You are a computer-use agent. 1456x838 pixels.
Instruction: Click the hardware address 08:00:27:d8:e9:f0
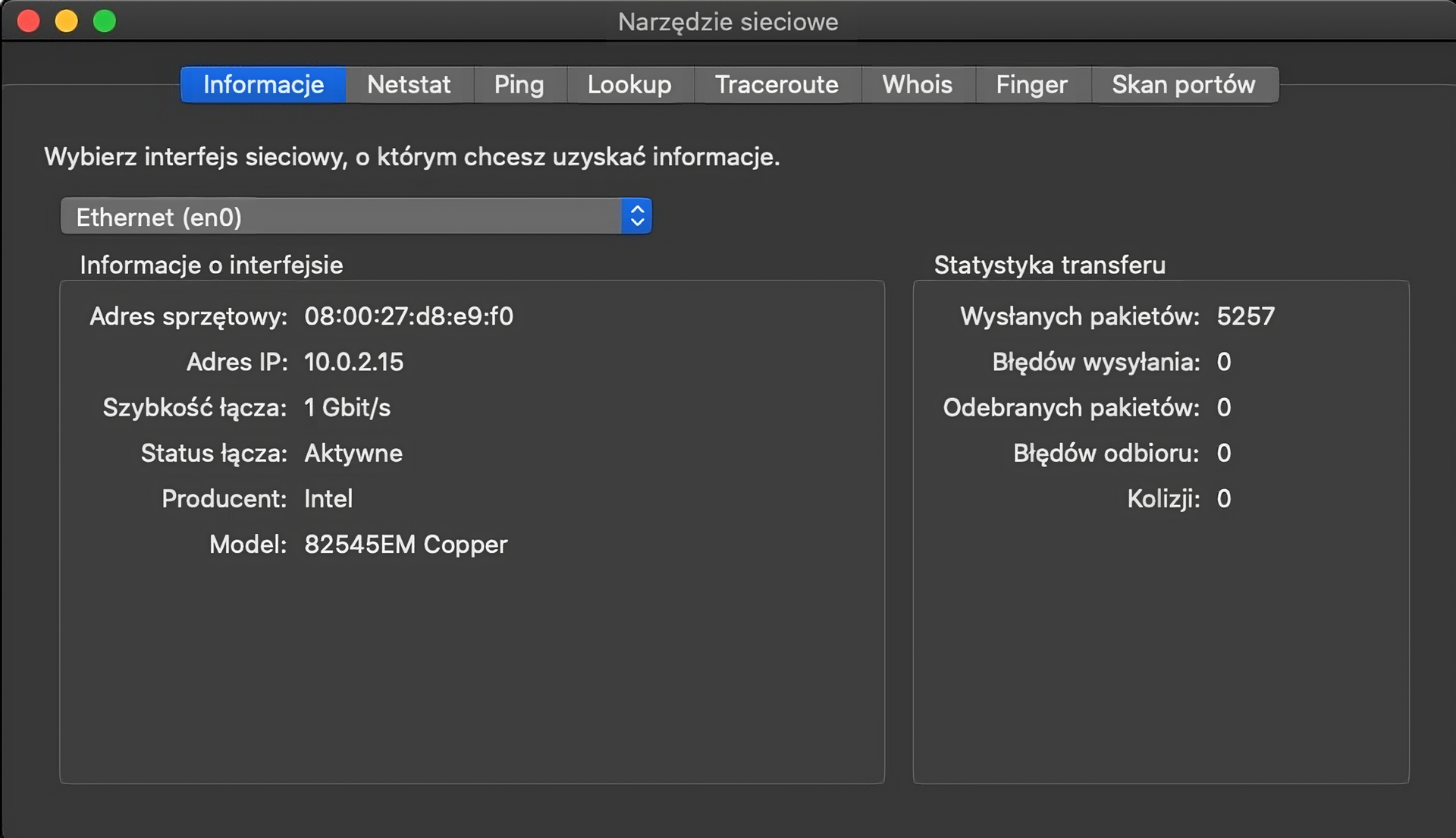tap(408, 316)
